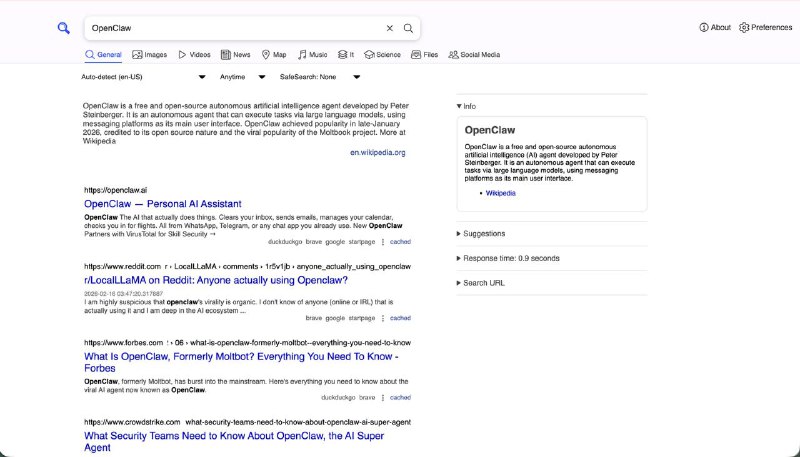Switch to the Social Media tab
Screen dimensions: 800x457
click(x=474, y=55)
